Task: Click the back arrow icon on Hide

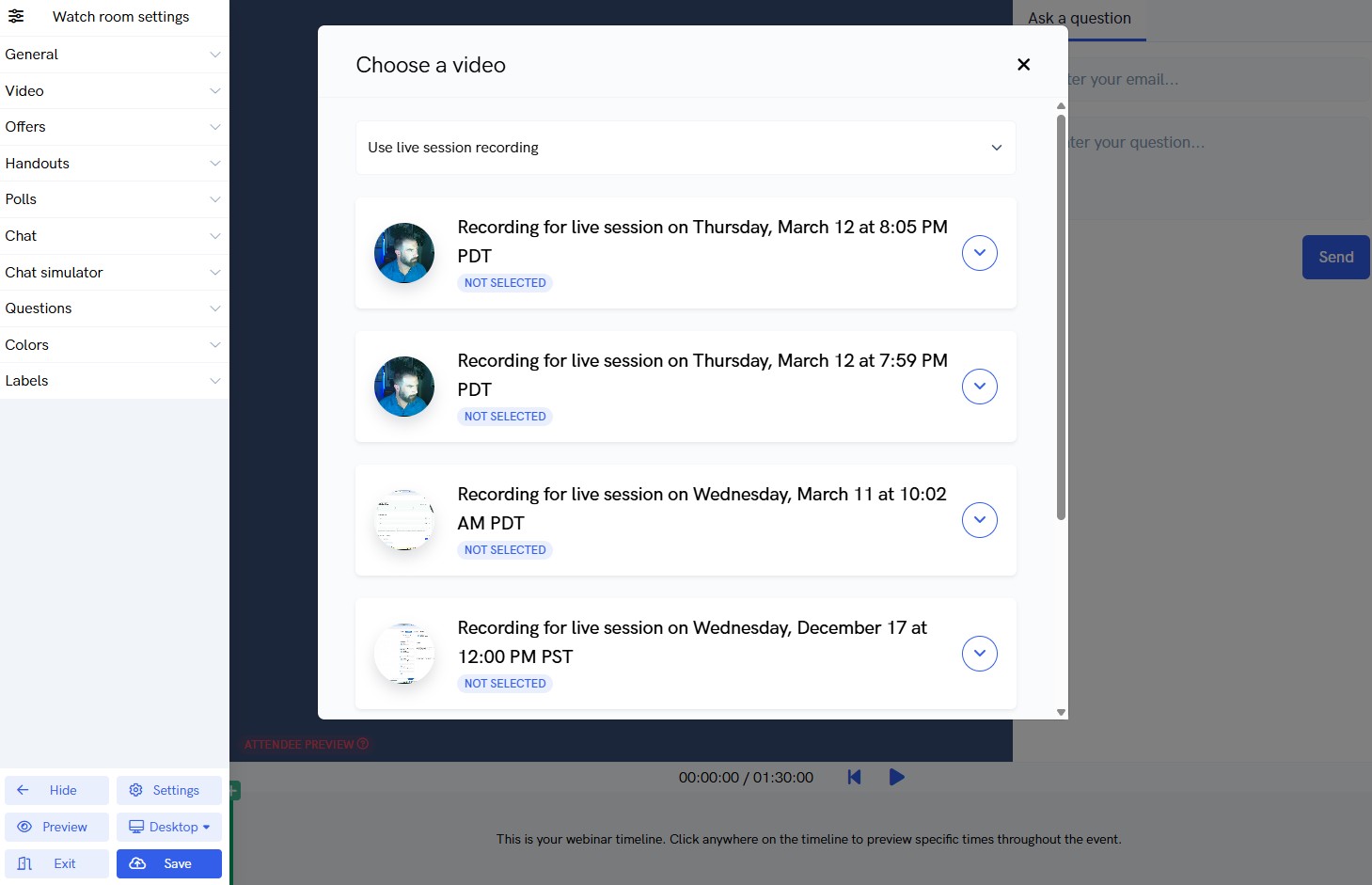Action: click(x=23, y=790)
